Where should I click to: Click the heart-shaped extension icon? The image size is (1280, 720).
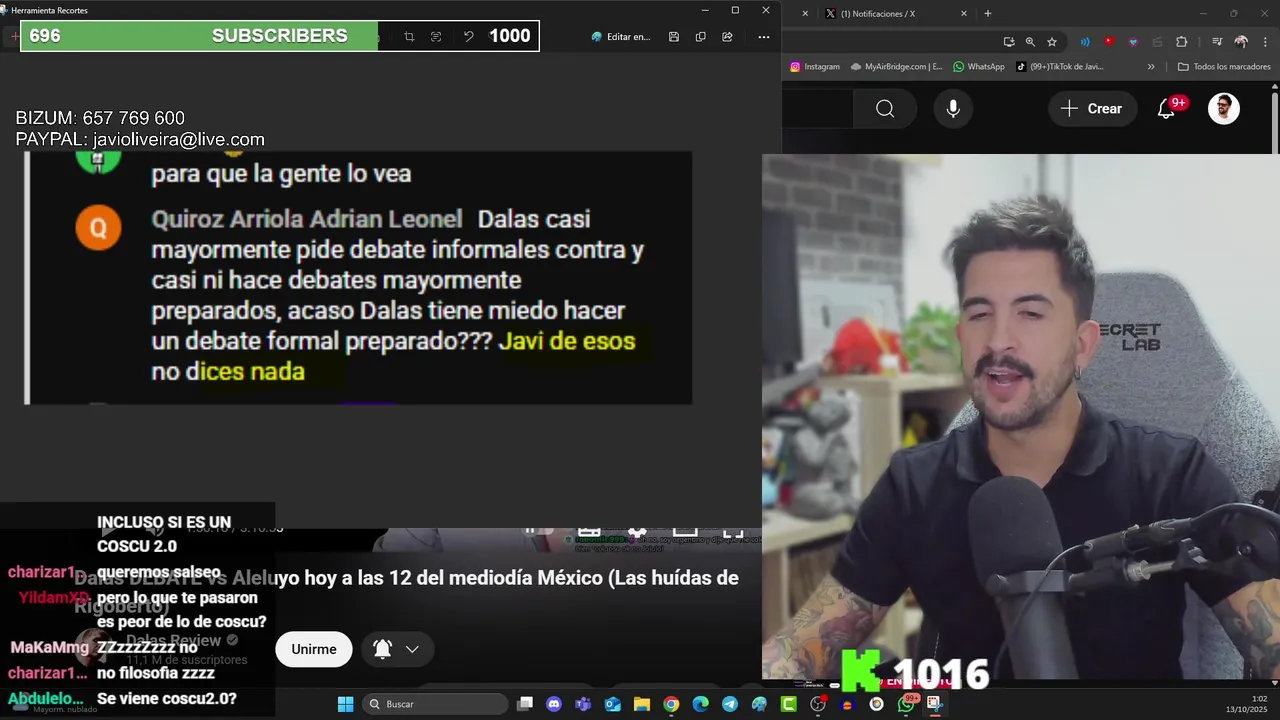1133,42
